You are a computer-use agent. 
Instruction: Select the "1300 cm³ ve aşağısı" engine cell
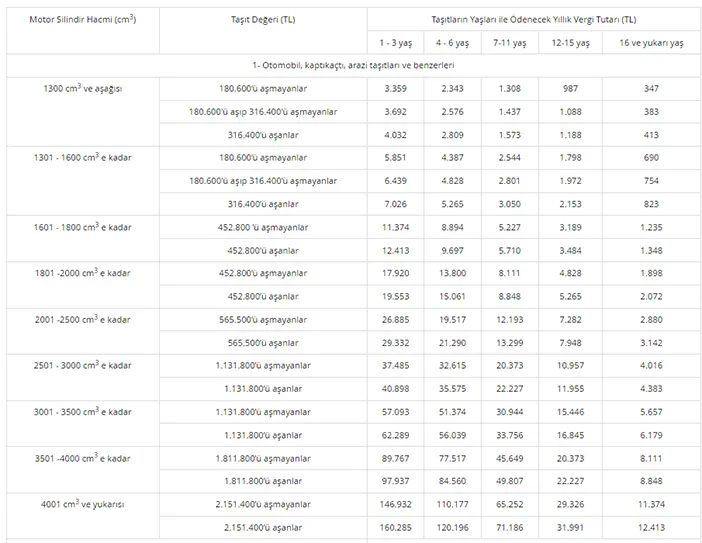(83, 88)
